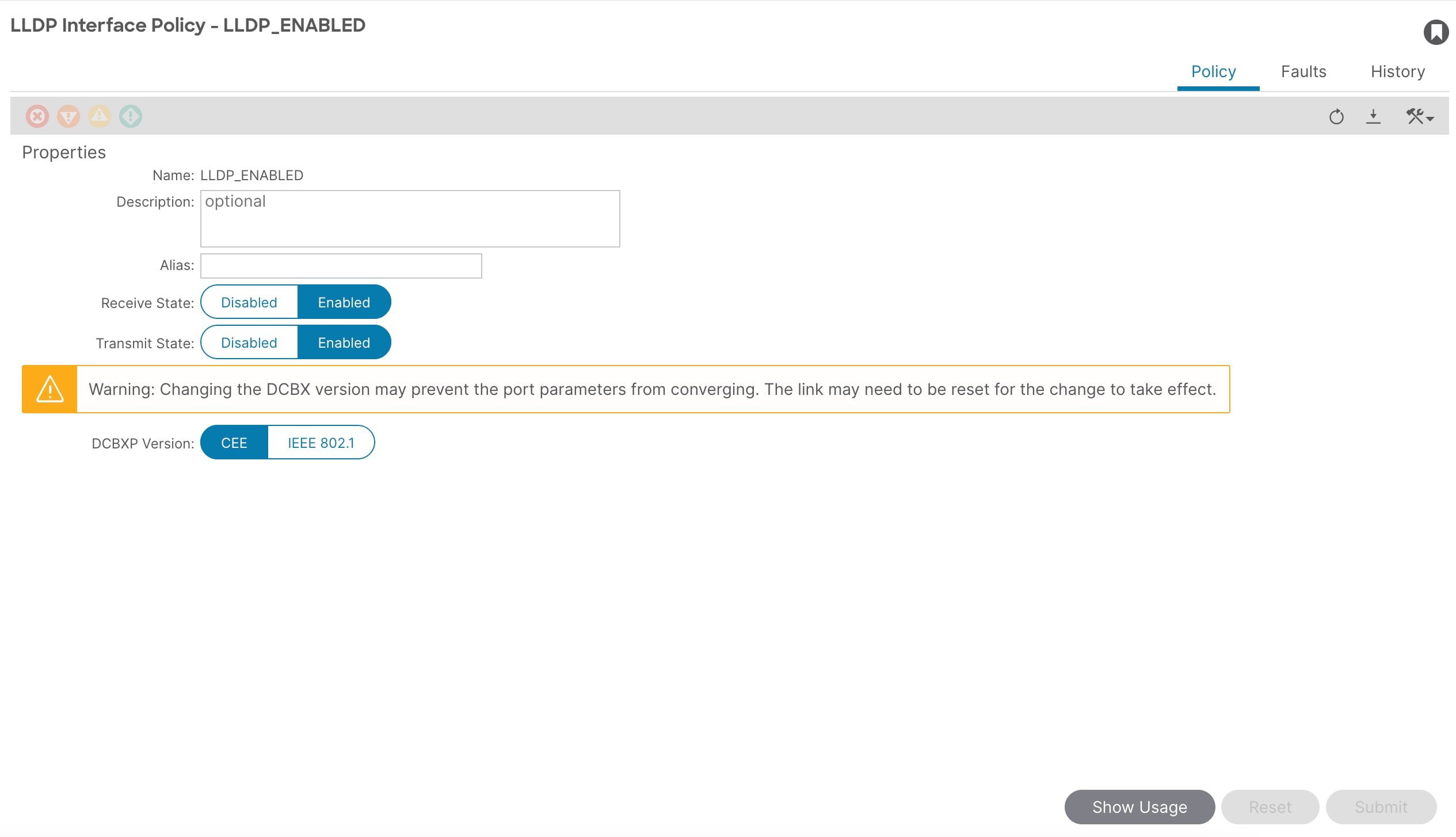Click the Show Usage button

tap(1138, 806)
